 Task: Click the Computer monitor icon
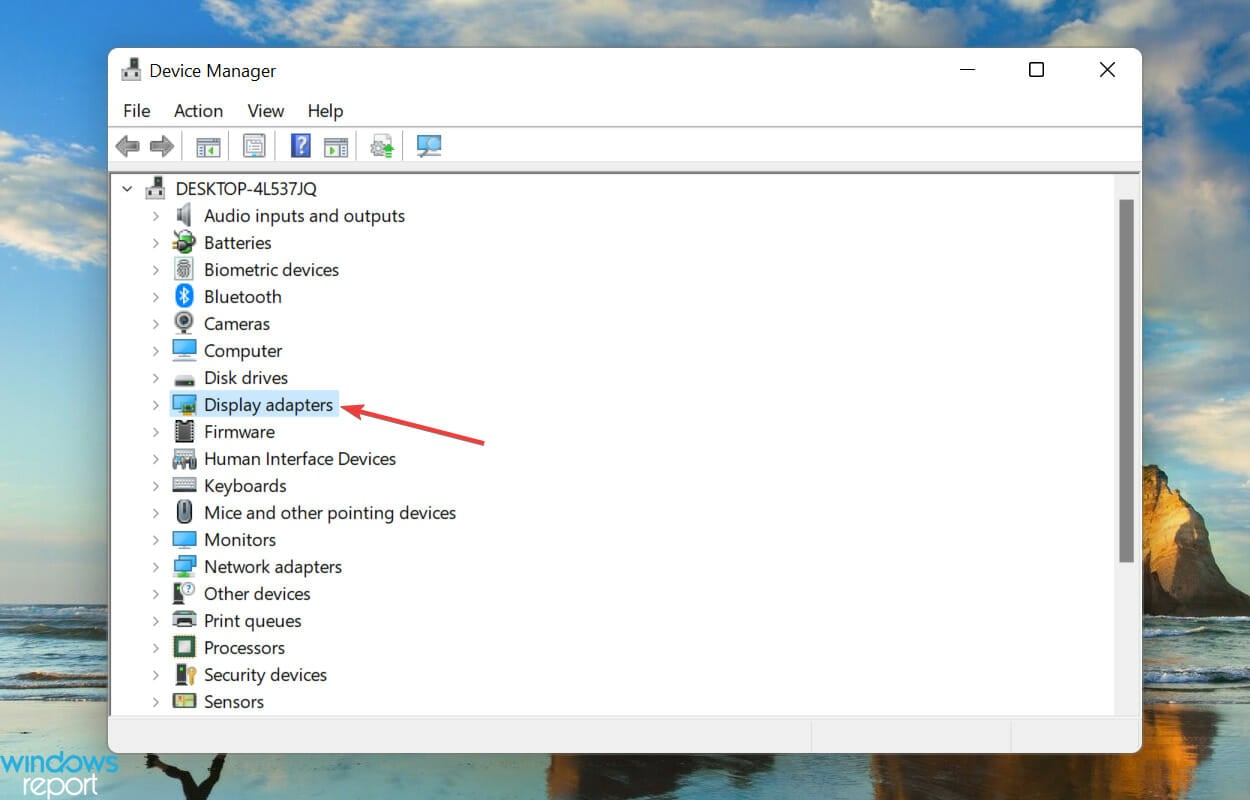(x=184, y=351)
